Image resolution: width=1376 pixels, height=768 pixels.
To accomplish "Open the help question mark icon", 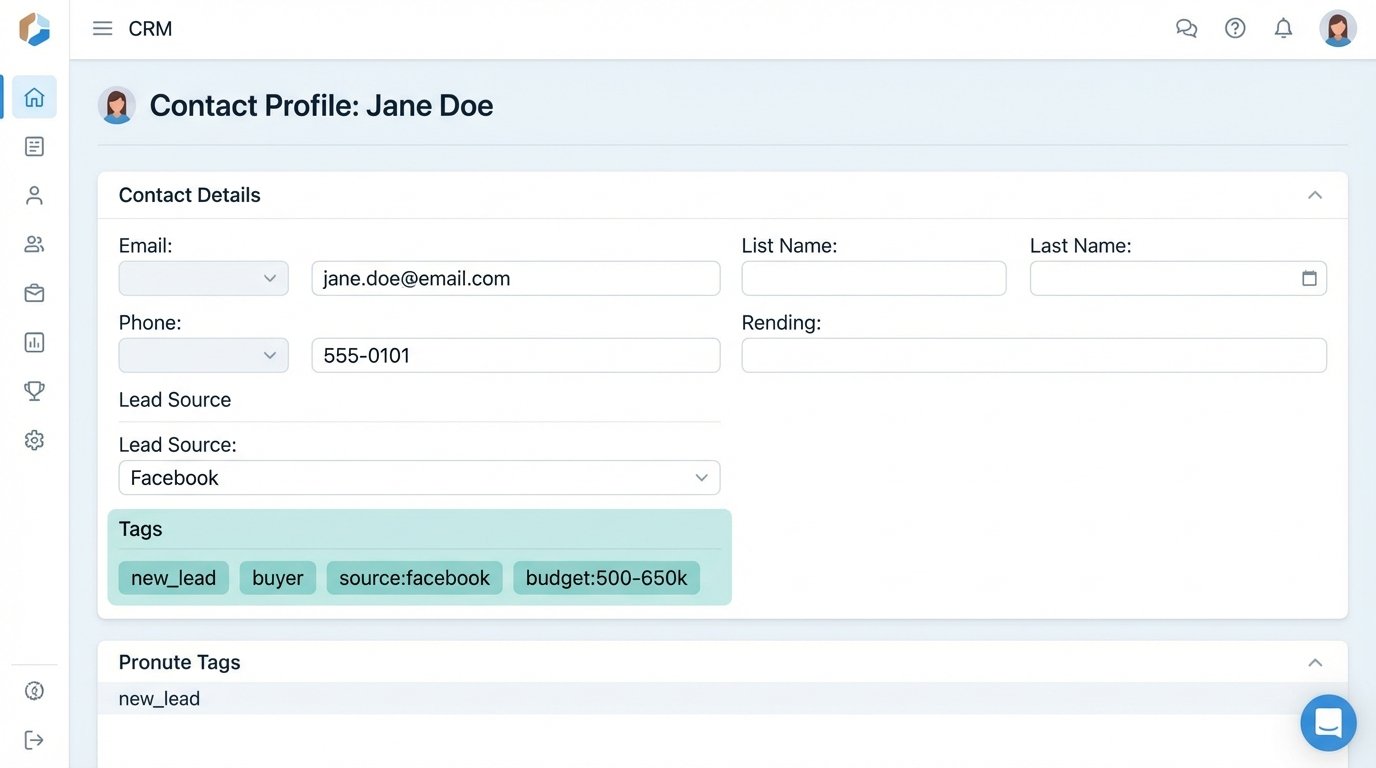I will click(1235, 28).
